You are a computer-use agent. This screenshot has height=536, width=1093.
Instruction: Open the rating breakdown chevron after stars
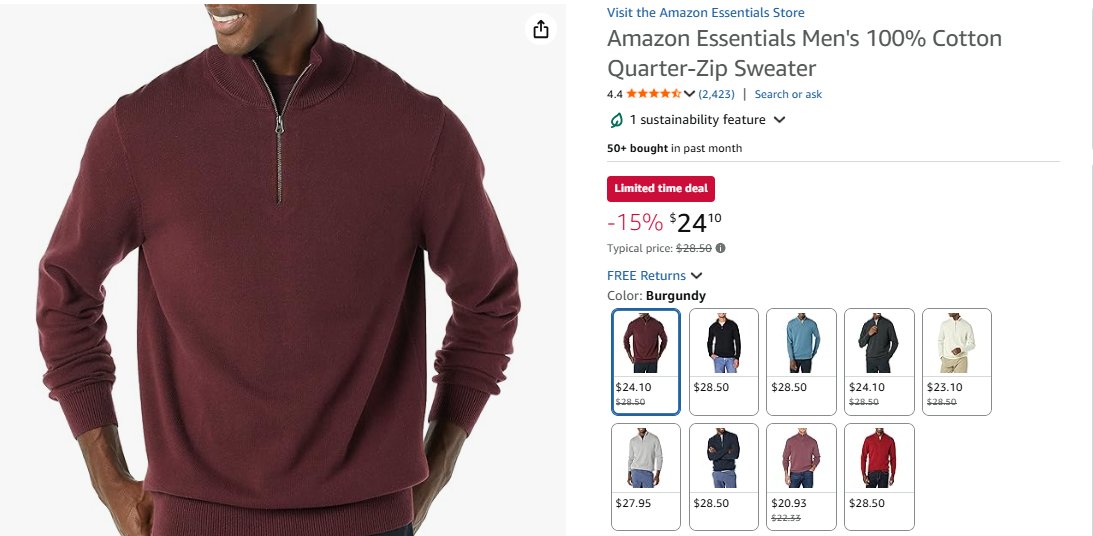point(689,94)
